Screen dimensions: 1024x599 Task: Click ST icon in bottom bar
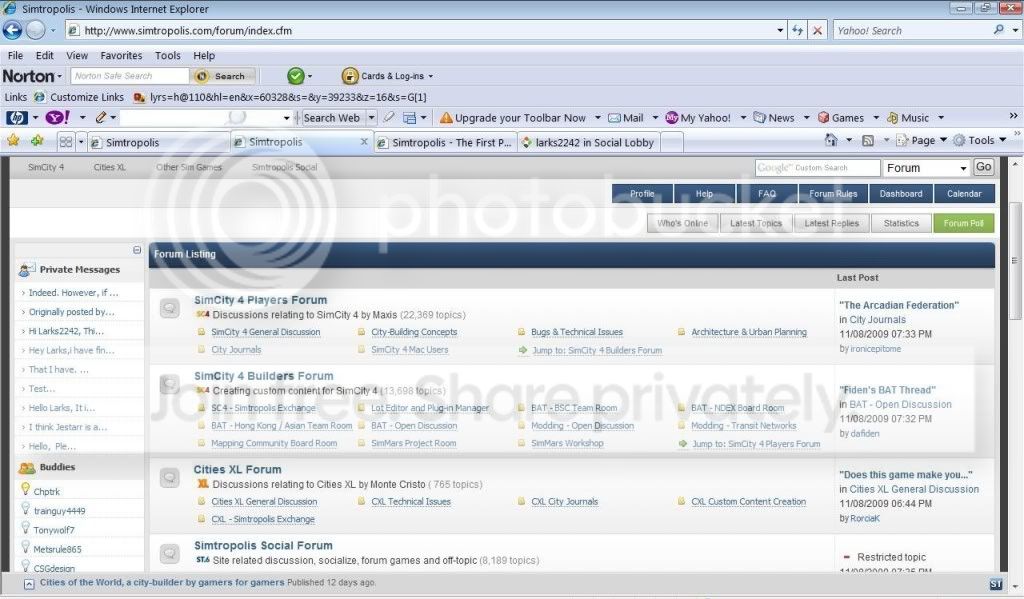pos(996,584)
